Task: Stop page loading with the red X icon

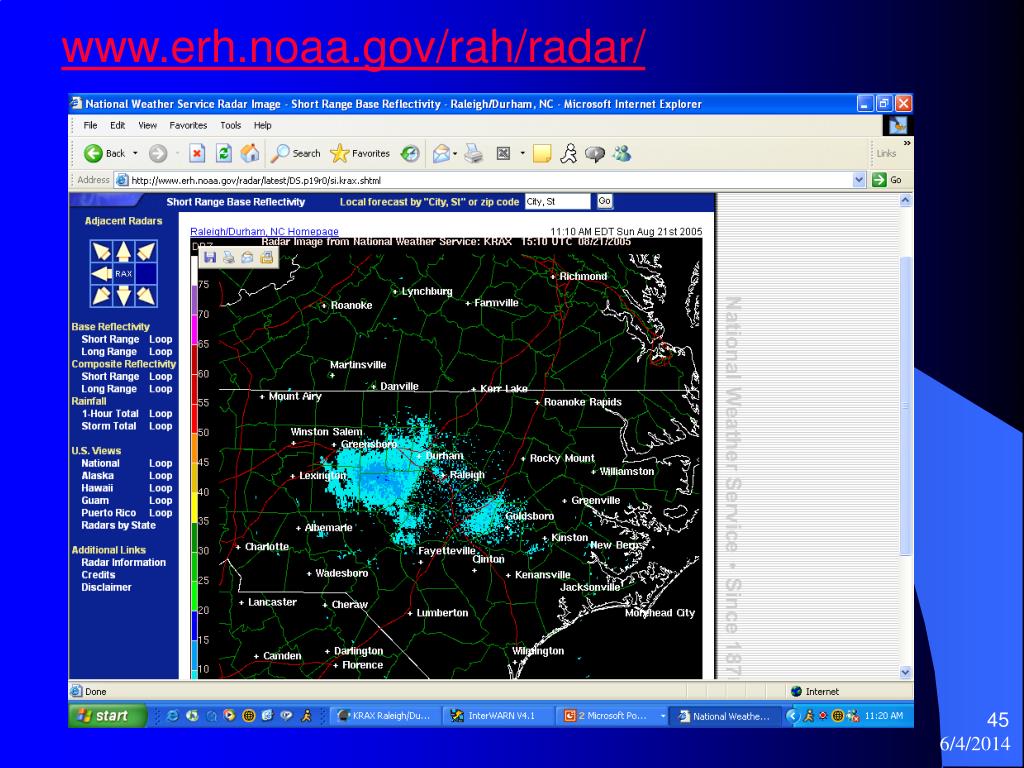Action: click(197, 153)
